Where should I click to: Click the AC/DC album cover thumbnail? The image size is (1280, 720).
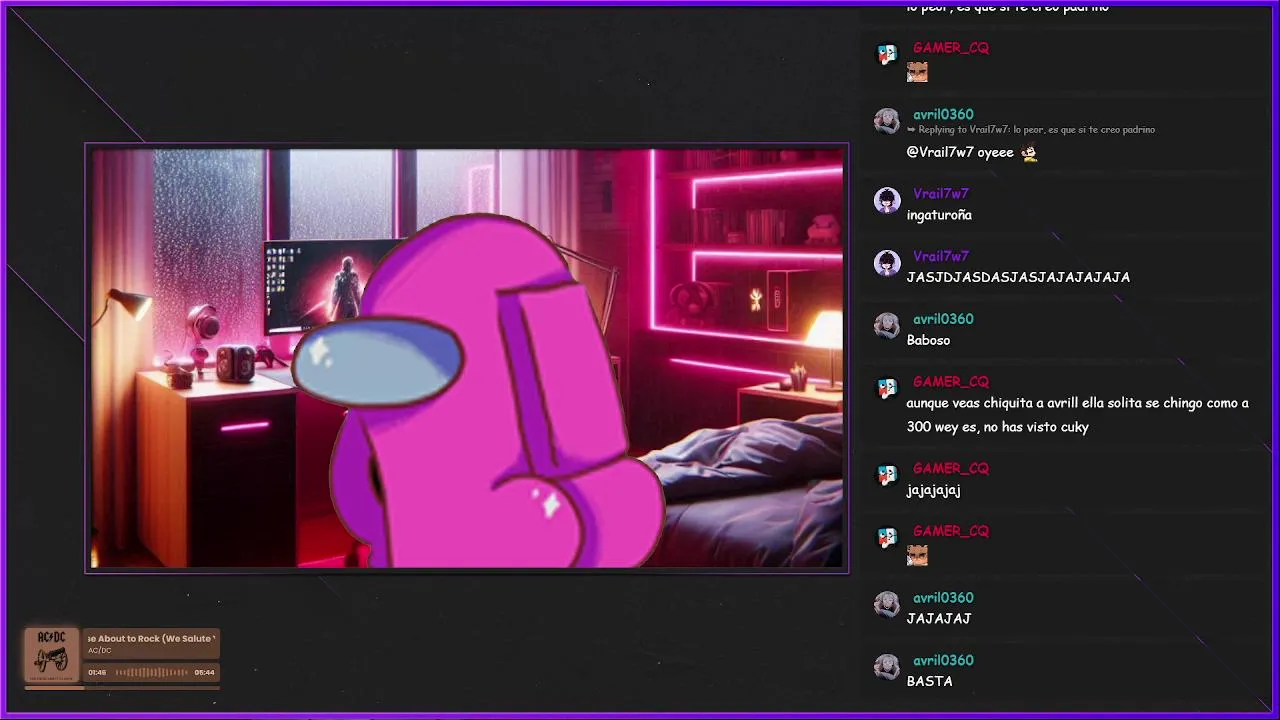point(51,655)
